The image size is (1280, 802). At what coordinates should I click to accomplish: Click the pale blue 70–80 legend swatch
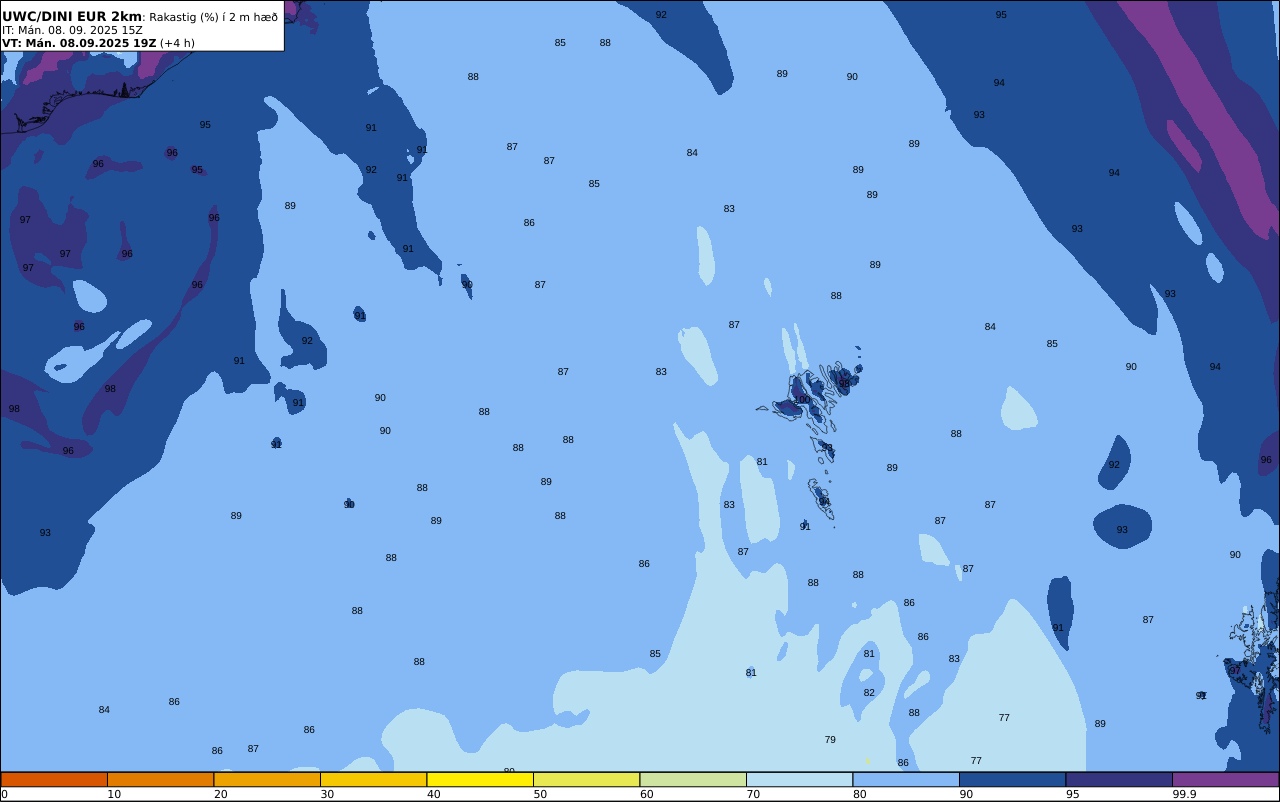coord(799,779)
